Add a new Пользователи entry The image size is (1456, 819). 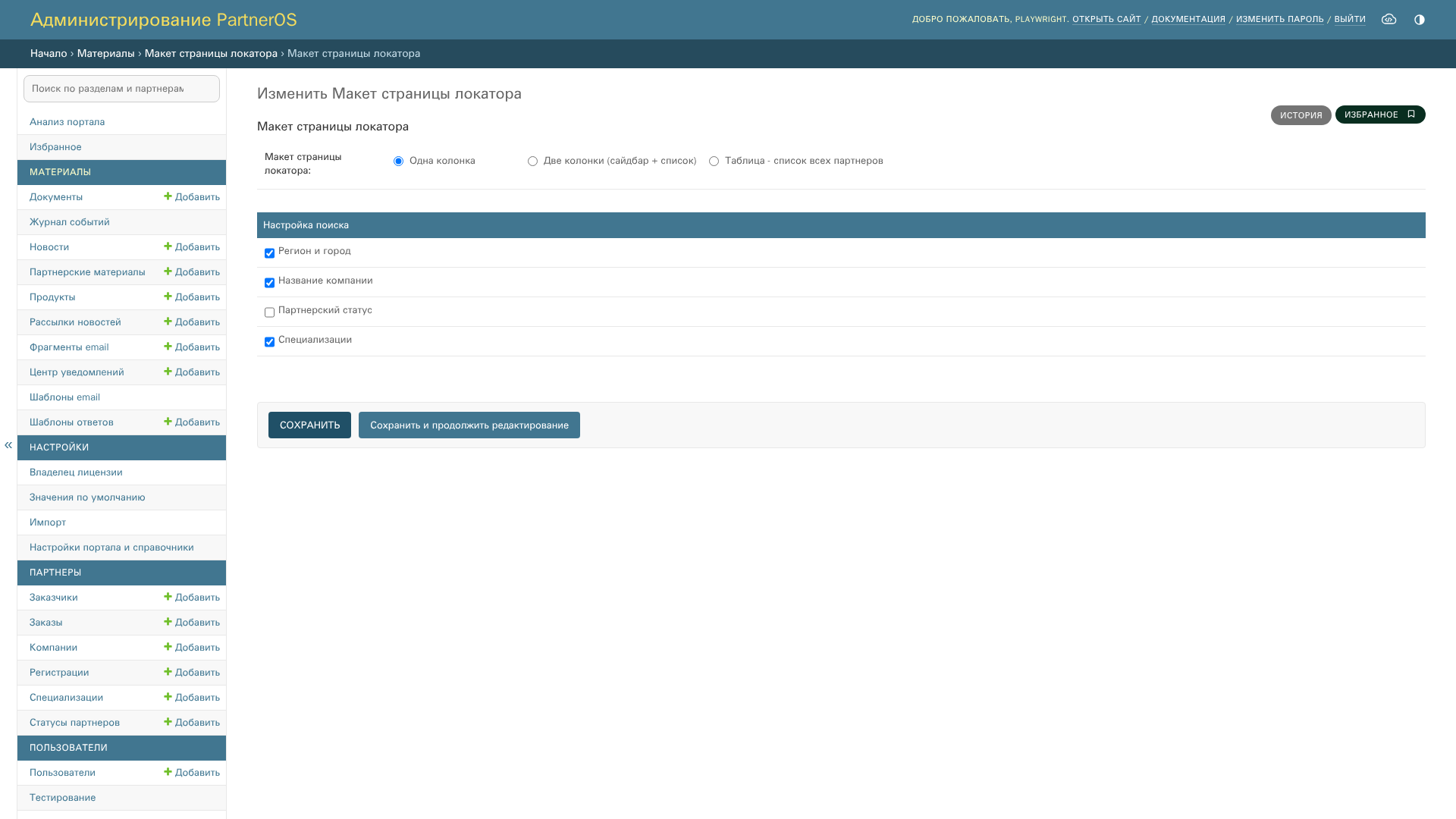coord(192,773)
